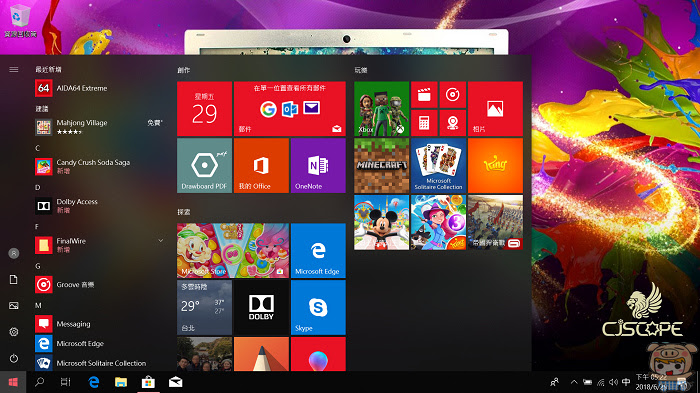
Task: Open the Drawboard PDF tile
Action: click(204, 165)
